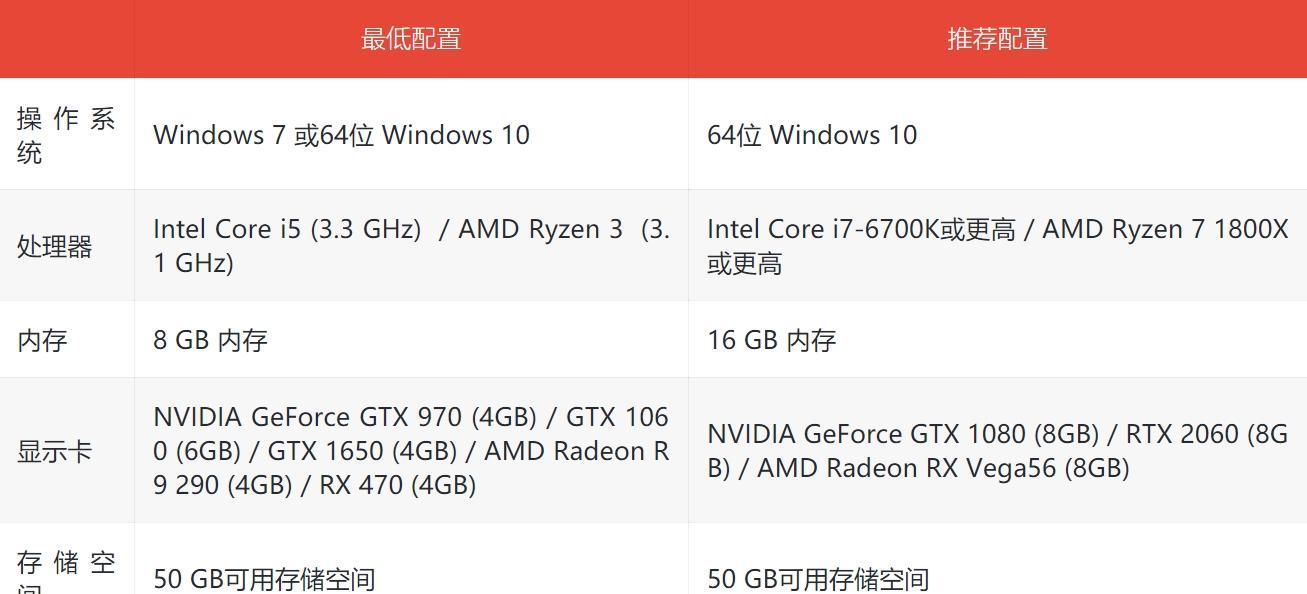Click recommended processor cell Intel Core i7-6700K
Image resolution: width=1307 pixels, height=594 pixels.
click(997, 246)
